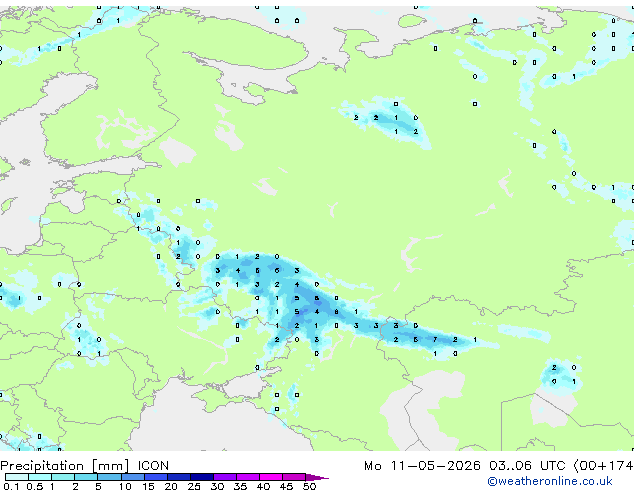Click the 15–20 mm legend swatch
Viewport: 634px width, 490px height.
pos(155,477)
